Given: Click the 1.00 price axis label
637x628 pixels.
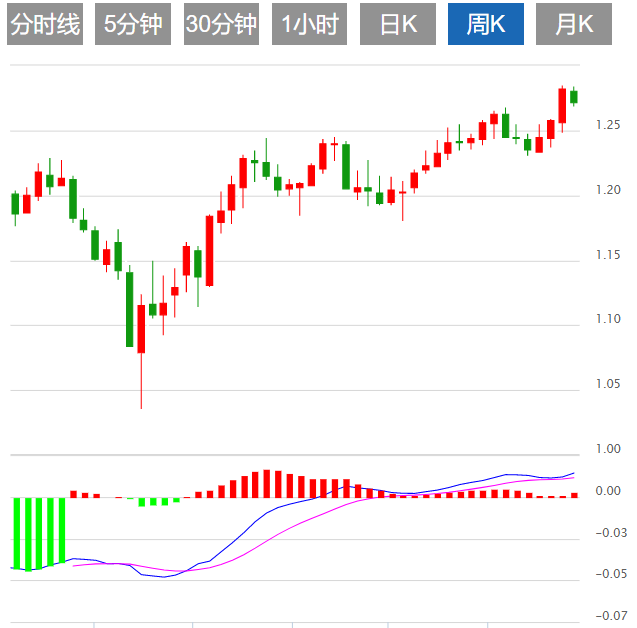Looking at the screenshot, I should click(608, 449).
